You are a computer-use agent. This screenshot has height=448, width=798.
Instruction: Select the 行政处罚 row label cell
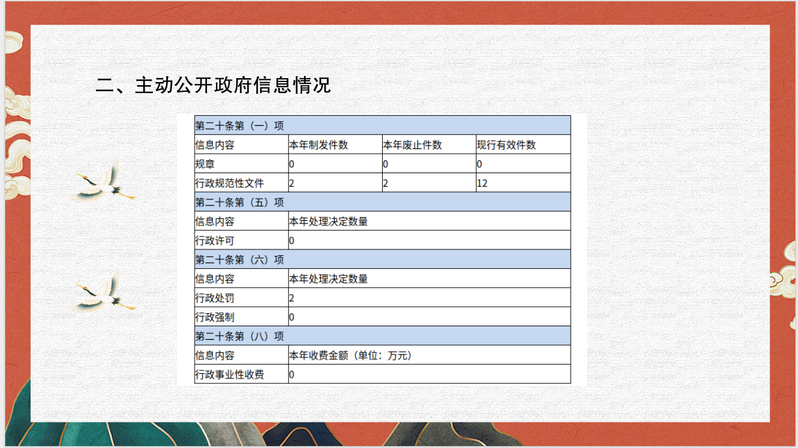tap(240, 298)
